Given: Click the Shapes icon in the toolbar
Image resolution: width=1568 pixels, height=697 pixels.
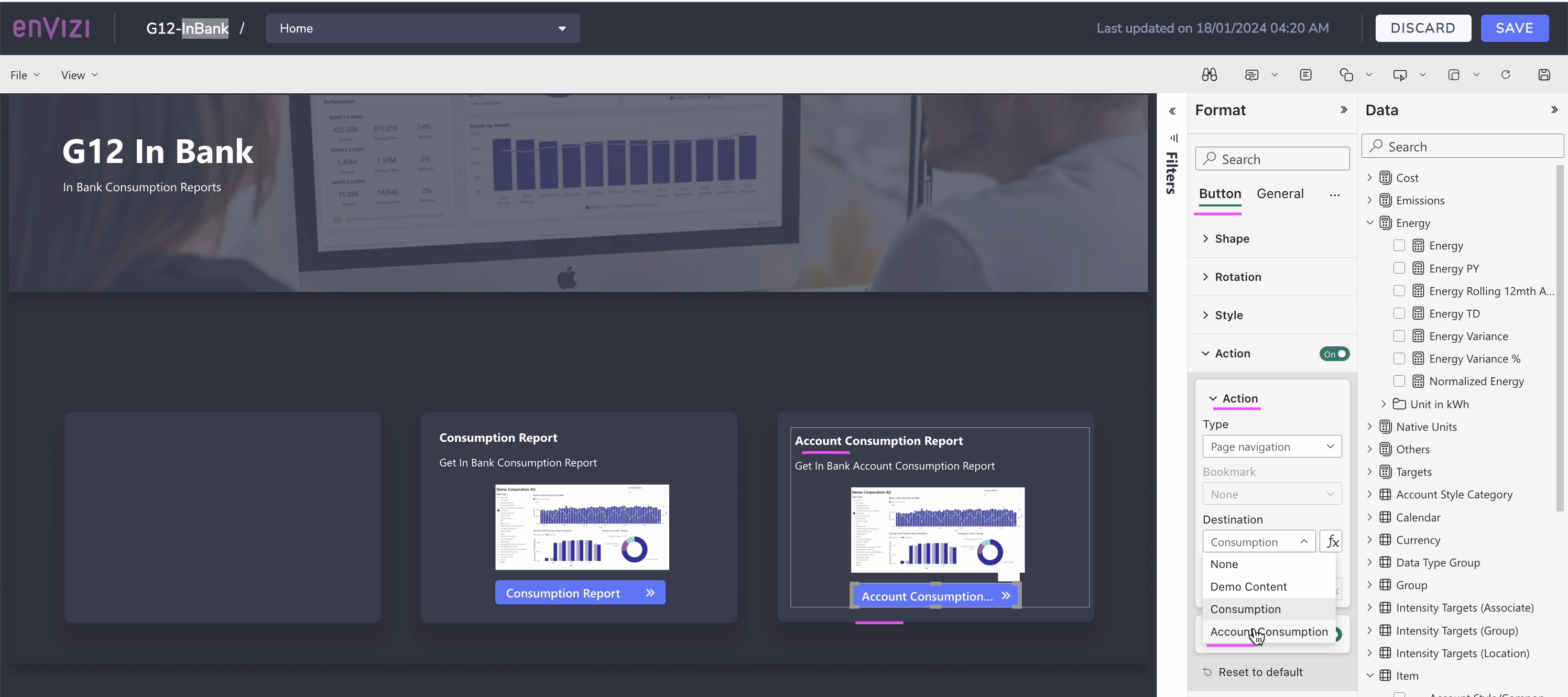Looking at the screenshot, I should (1347, 74).
